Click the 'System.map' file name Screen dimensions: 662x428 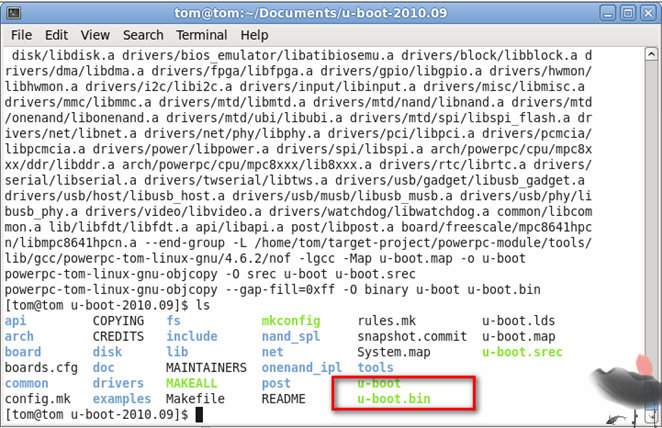tap(394, 352)
